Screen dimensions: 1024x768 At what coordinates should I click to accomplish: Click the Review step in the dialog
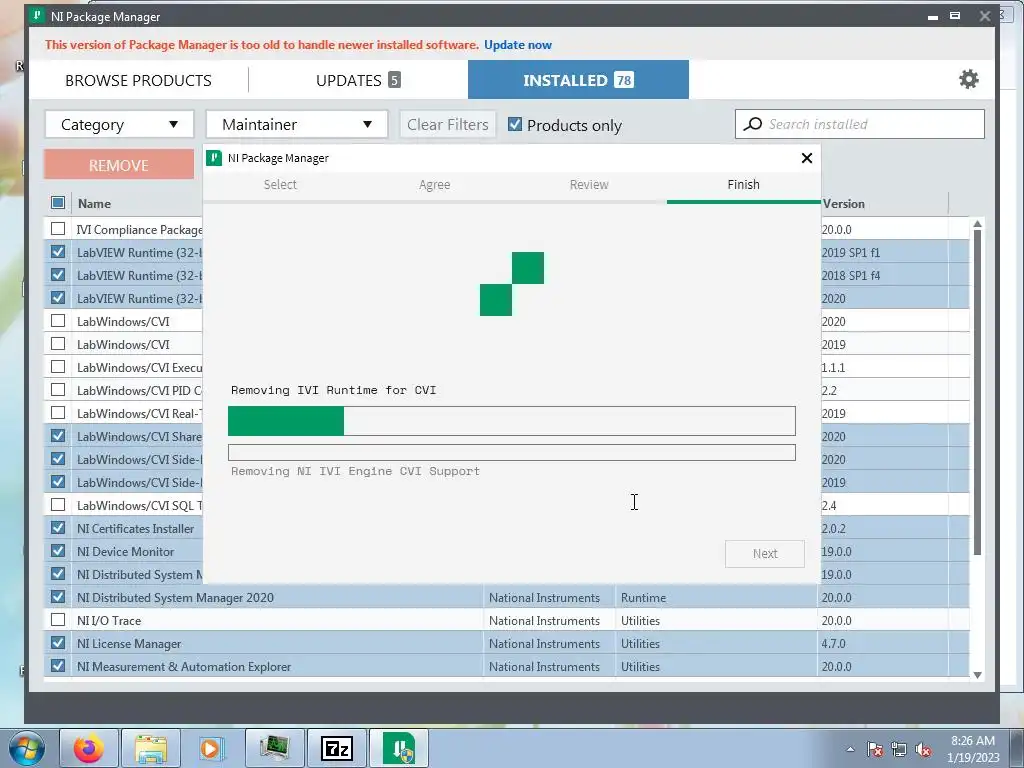click(x=589, y=185)
